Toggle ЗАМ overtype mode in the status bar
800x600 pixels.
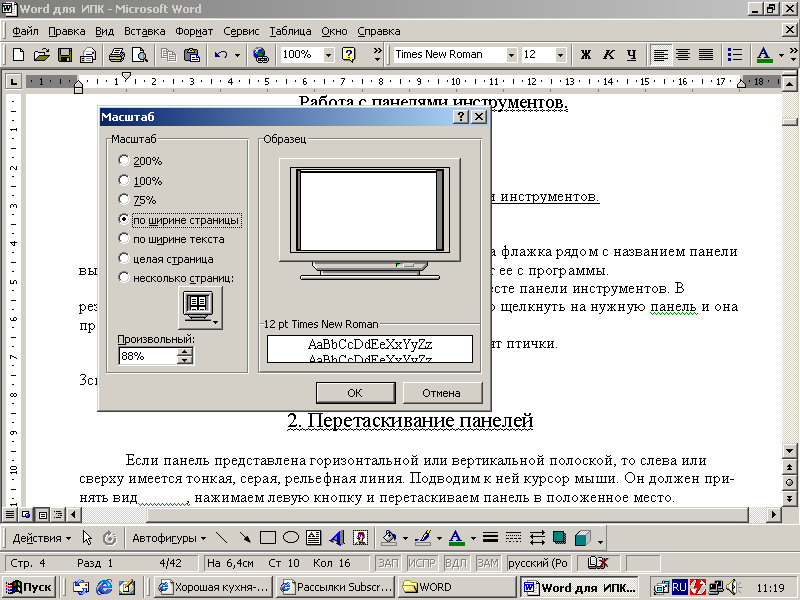click(488, 563)
